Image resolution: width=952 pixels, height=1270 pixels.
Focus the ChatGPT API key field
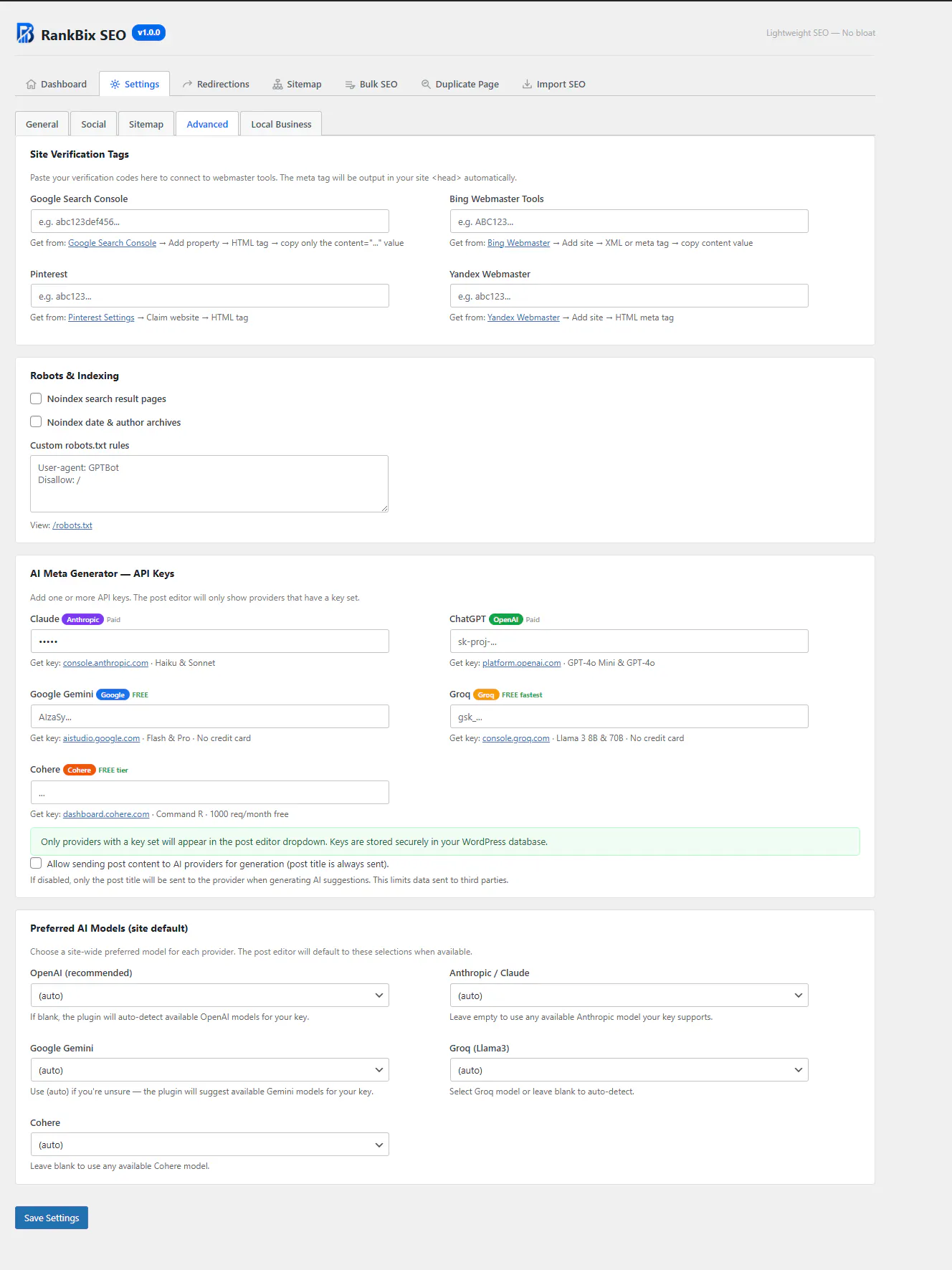[629, 641]
